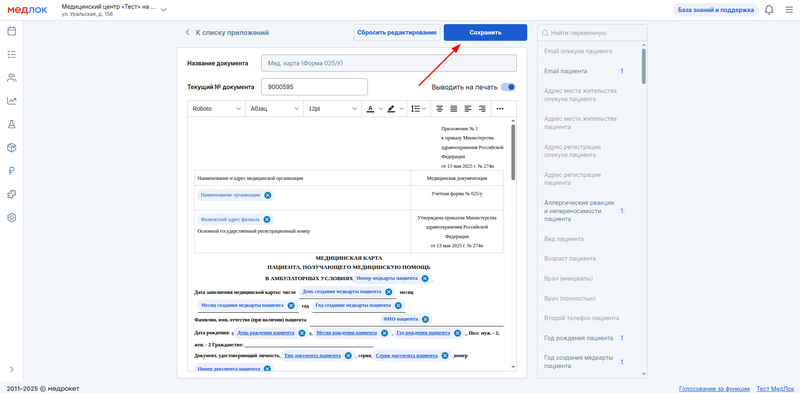The height and width of the screenshot is (393, 800).
Task: Click the МедЛок logo
Action: (28, 10)
